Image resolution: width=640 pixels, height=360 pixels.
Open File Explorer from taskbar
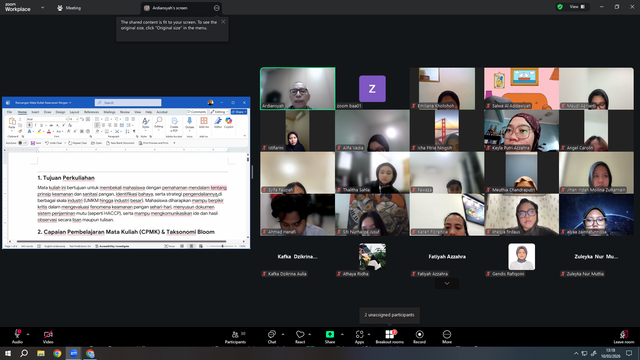(41, 353)
